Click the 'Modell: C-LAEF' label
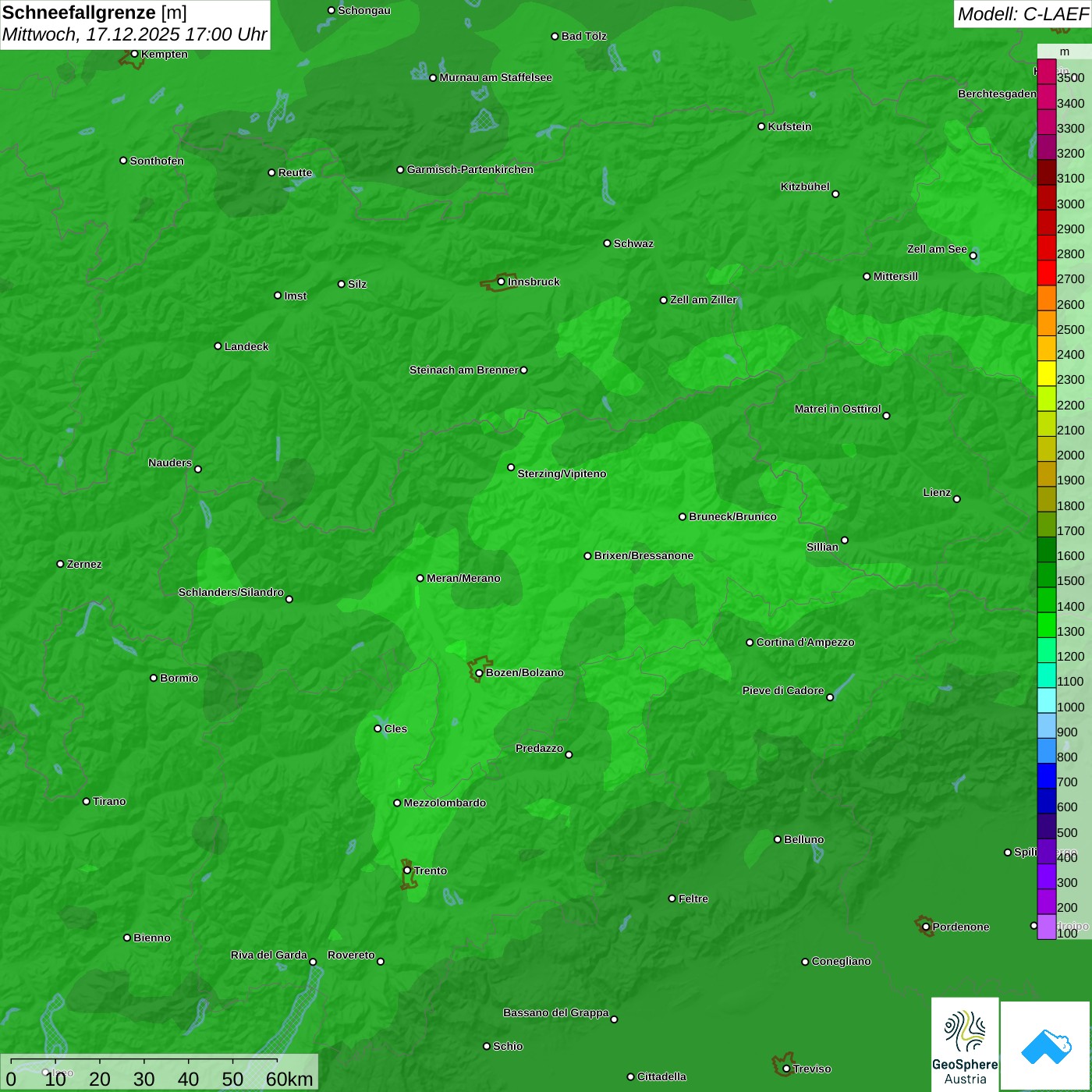1092x1092 pixels. click(x=1023, y=13)
